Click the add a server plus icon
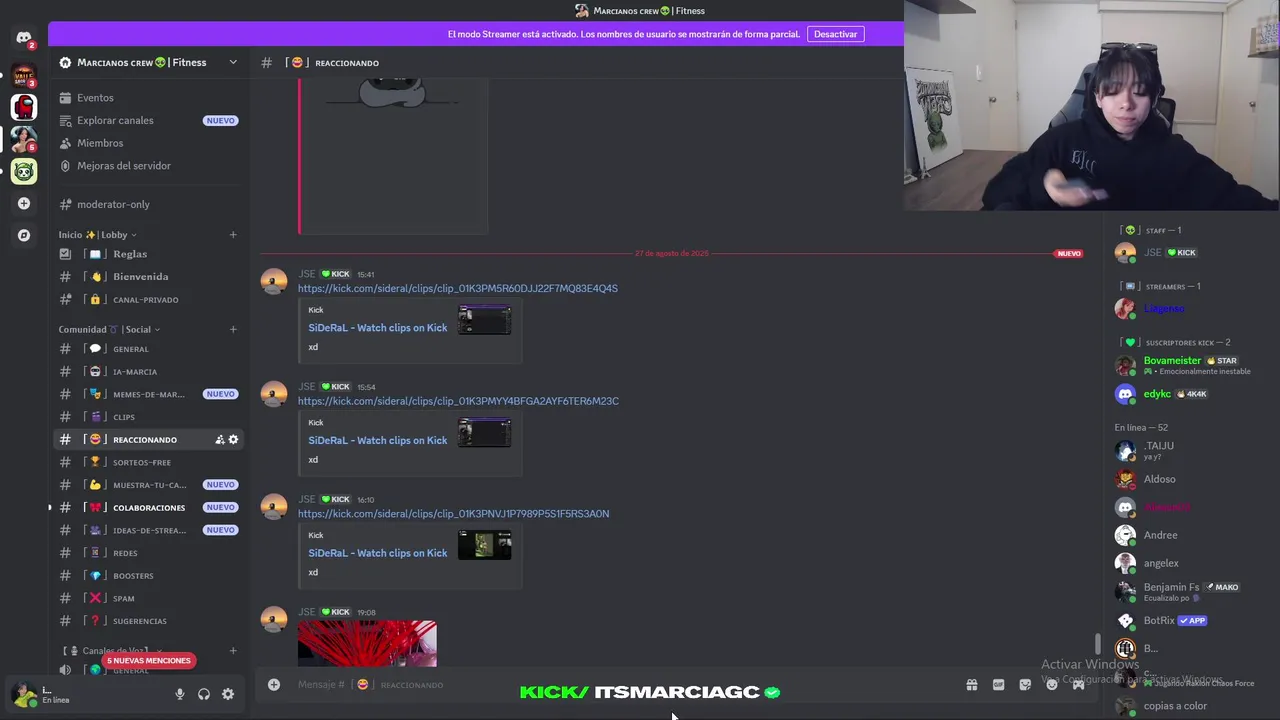Viewport: 1280px width, 720px height. pos(24,203)
